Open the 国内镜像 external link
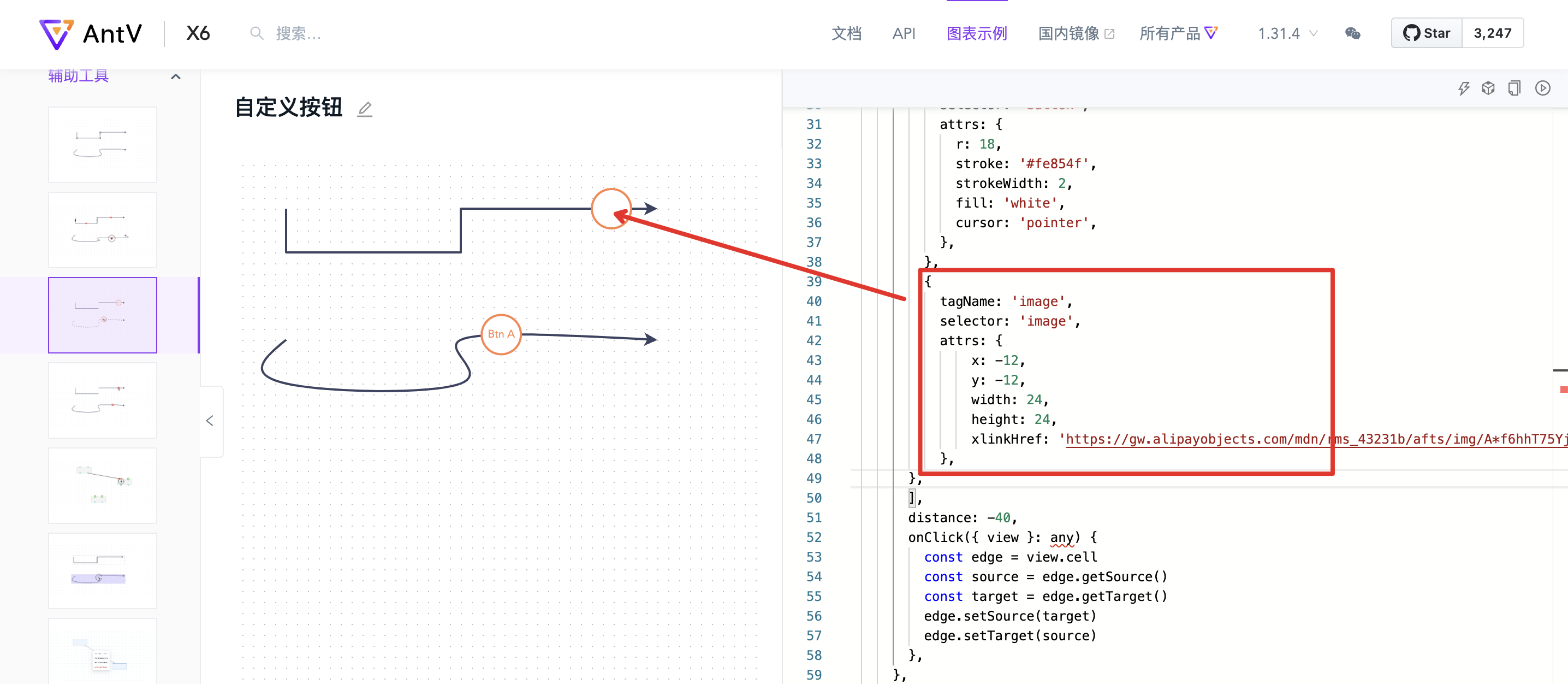This screenshot has height=684, width=1568. [1076, 33]
